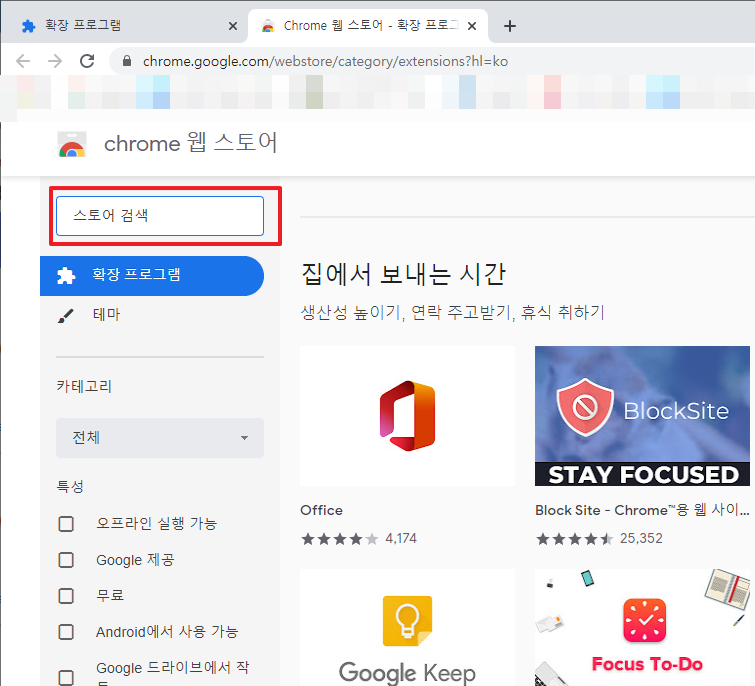This screenshot has width=755, height=686.
Task: Click the Office 4,174 star rating
Action: [359, 538]
